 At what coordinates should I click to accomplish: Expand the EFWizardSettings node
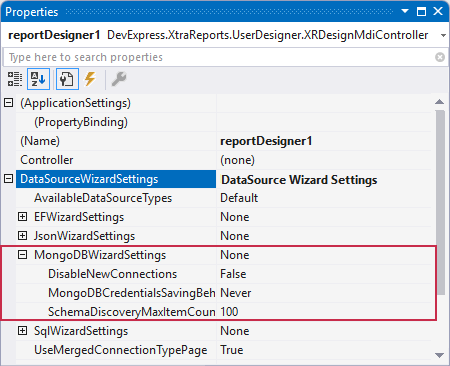click(x=22, y=217)
